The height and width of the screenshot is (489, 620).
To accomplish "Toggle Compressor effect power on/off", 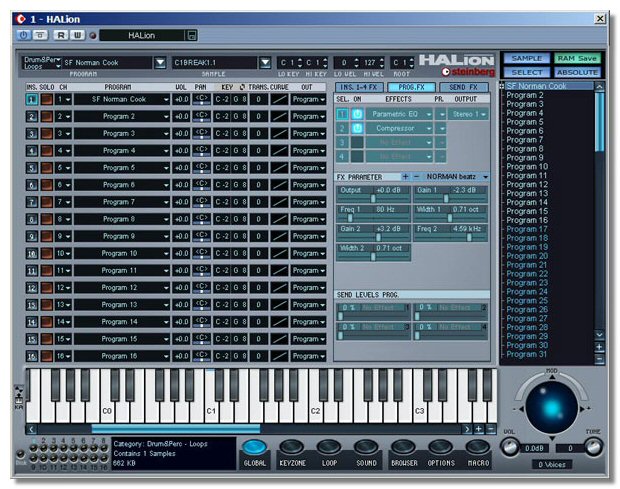I will pyautogui.click(x=357, y=128).
